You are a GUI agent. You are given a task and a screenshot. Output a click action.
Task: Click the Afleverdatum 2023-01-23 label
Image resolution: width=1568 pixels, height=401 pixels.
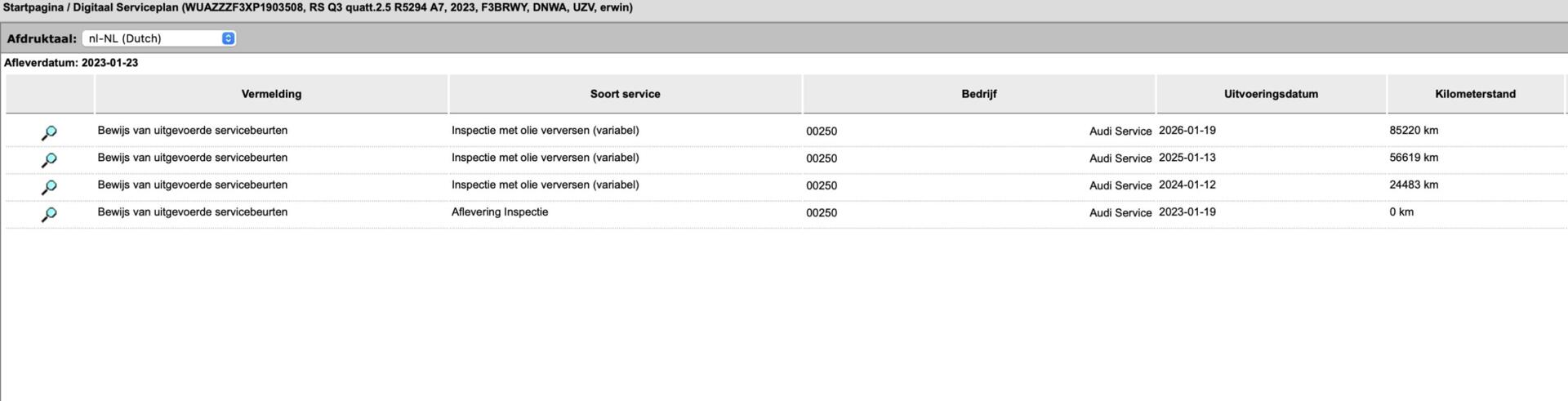[x=71, y=63]
